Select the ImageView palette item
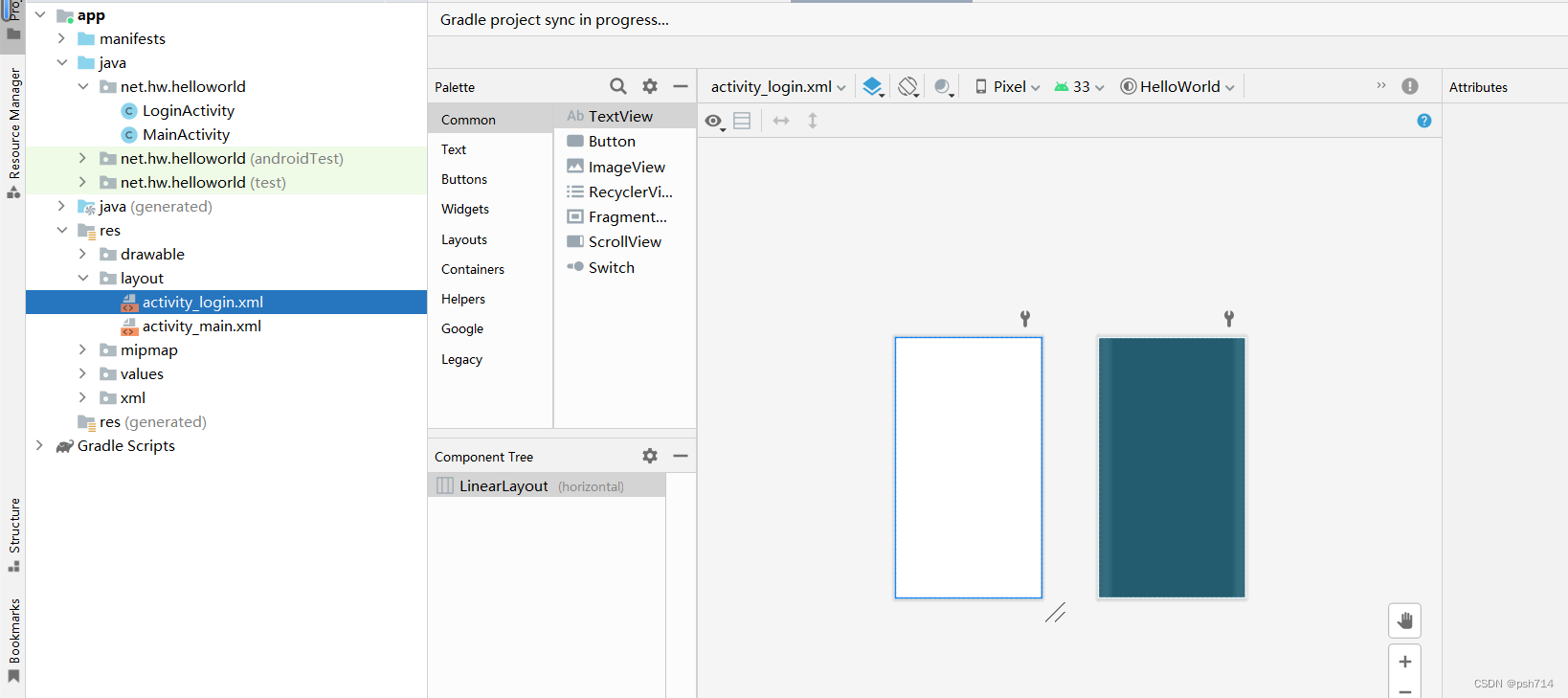This screenshot has width=1568, height=698. point(625,167)
